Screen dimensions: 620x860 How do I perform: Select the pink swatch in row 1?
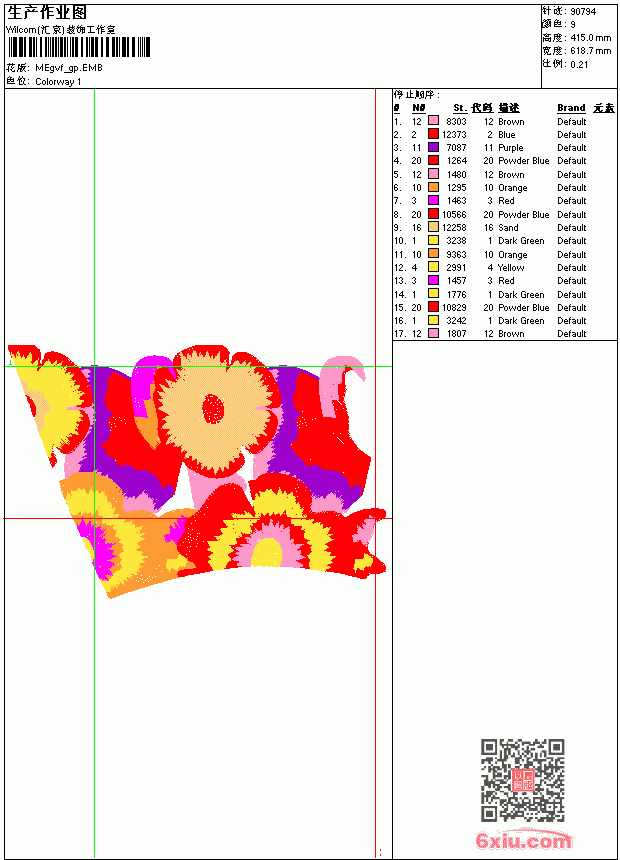coord(433,121)
